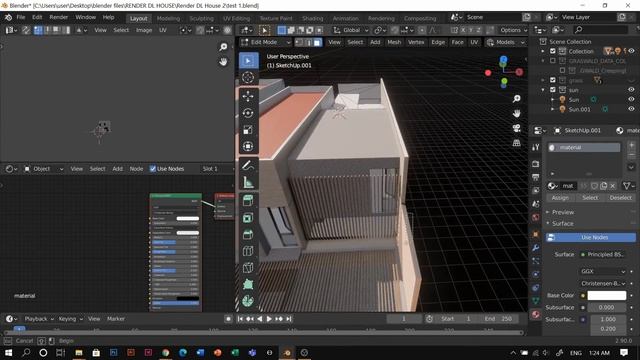Choose the Loop Cut tool

point(248,251)
